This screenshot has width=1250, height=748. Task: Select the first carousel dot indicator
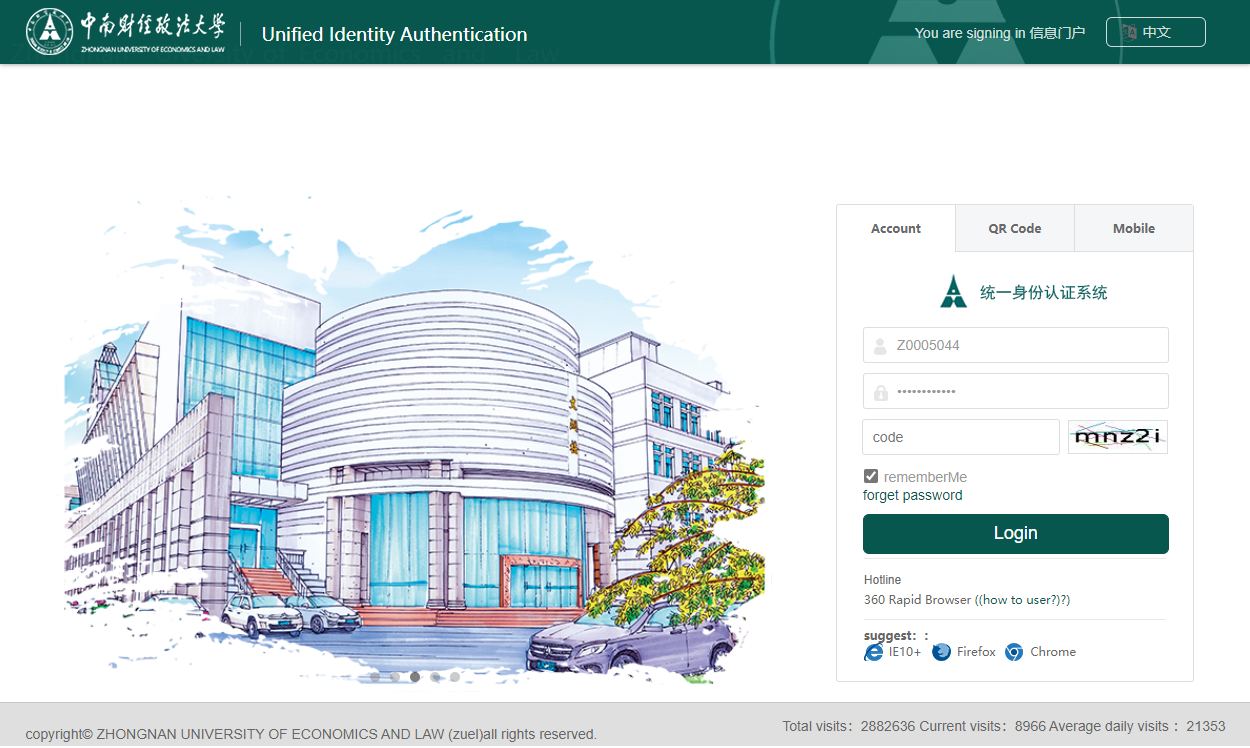[375, 677]
